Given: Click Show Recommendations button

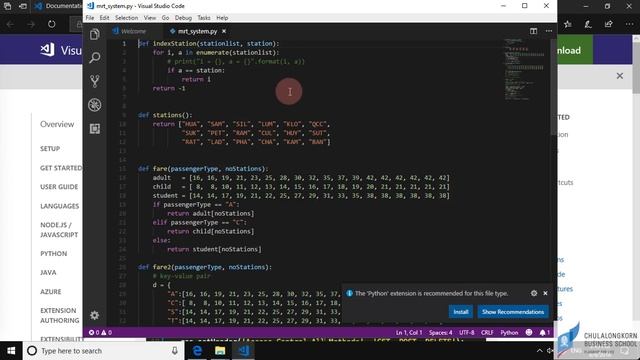Looking at the screenshot, I should pyautogui.click(x=513, y=312).
